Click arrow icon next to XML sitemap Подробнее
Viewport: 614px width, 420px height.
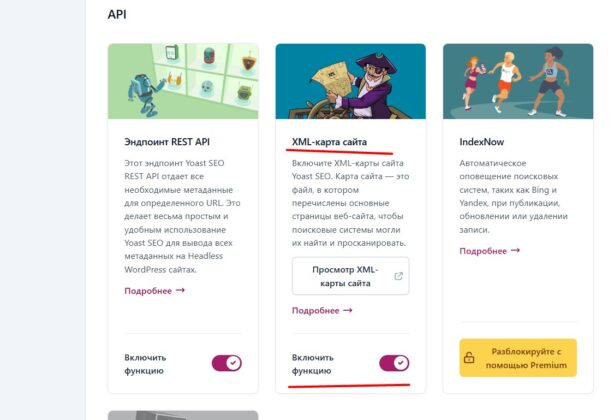tap(348, 310)
